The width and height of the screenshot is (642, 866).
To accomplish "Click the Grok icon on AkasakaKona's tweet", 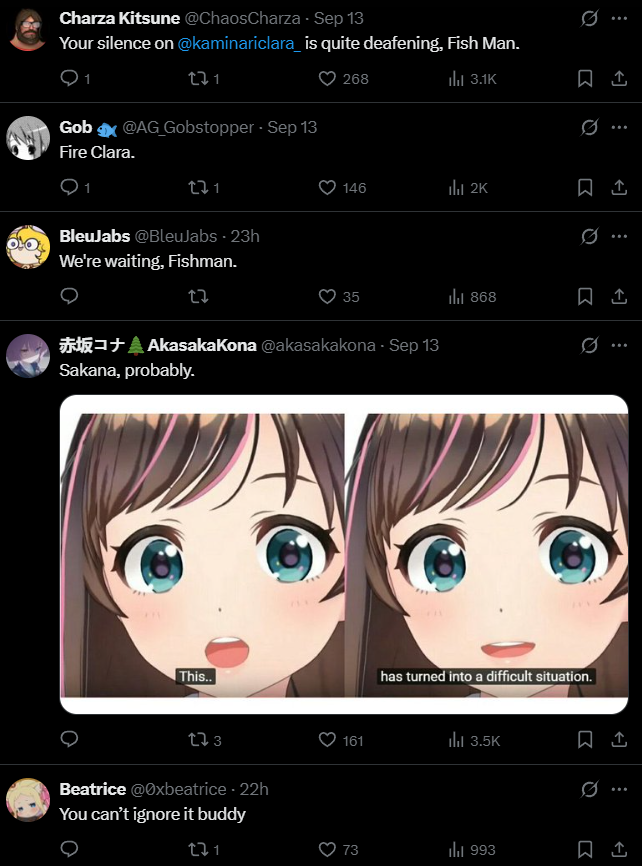I will [x=589, y=345].
